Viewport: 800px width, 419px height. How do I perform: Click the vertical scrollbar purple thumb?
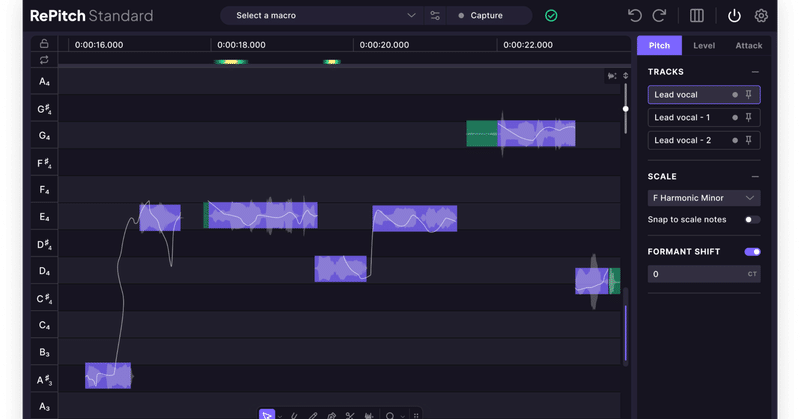(x=626, y=334)
